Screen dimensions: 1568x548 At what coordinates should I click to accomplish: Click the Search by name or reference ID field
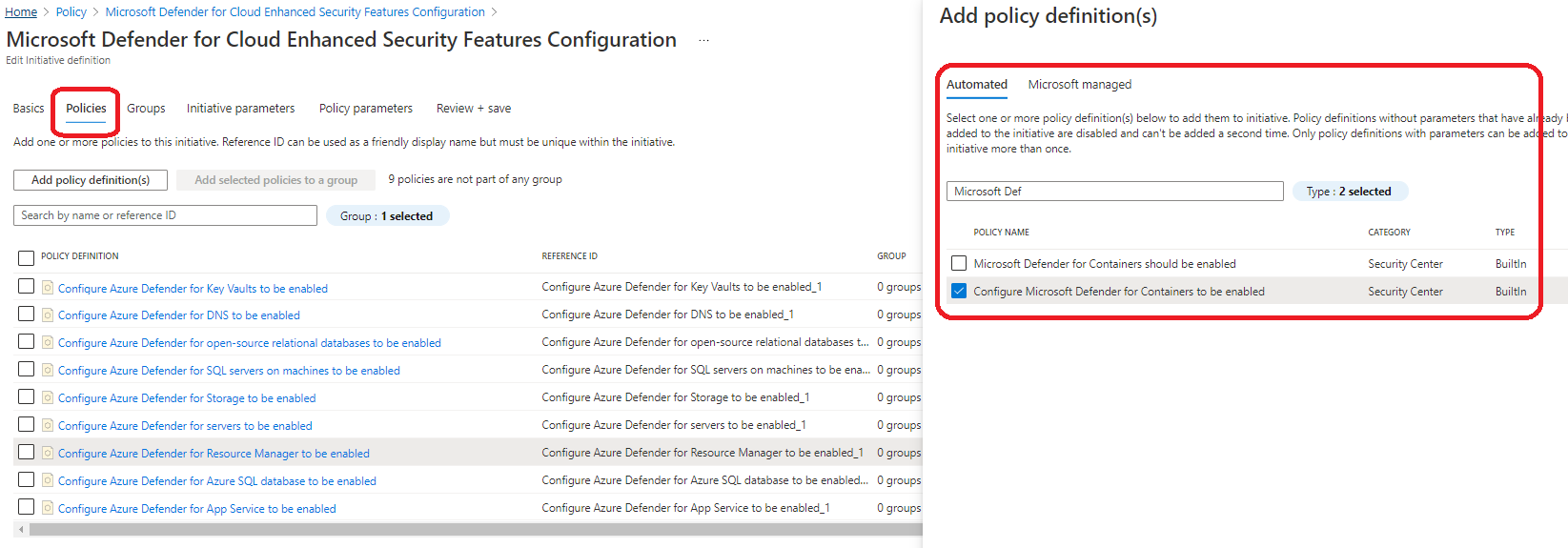(x=165, y=215)
